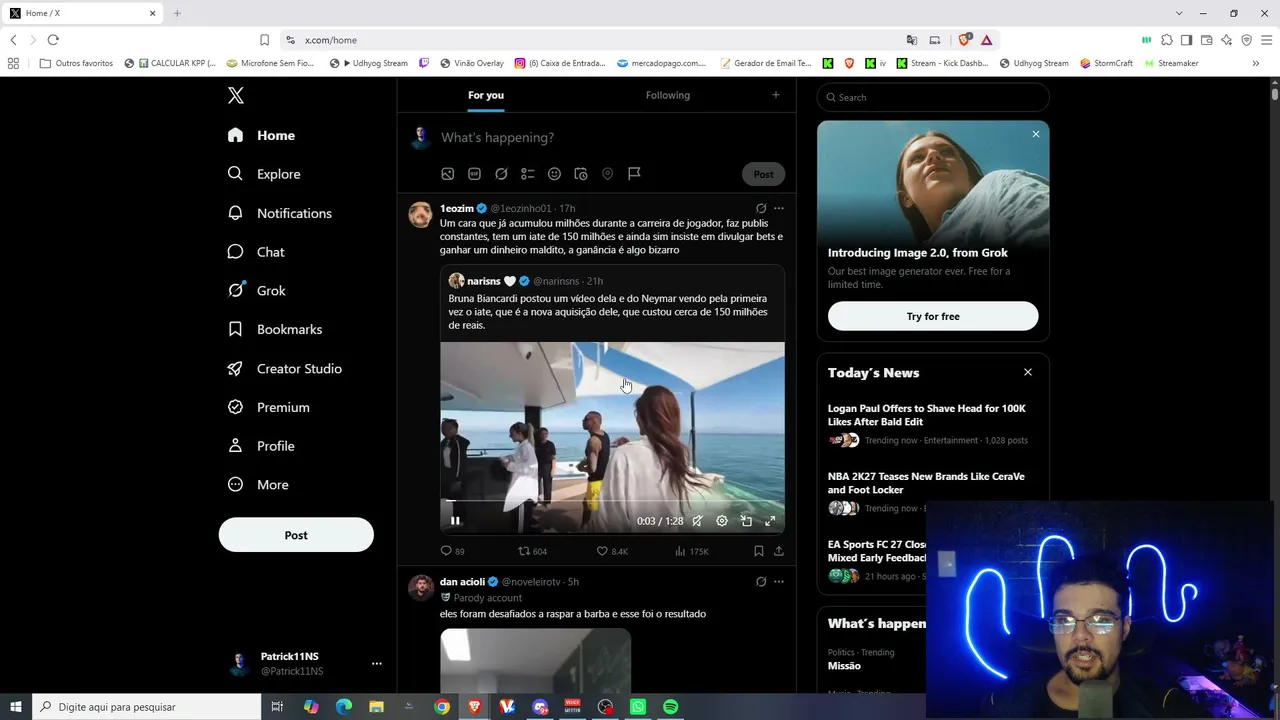Dismiss the Grok Image 2.0 ad
Image resolution: width=1280 pixels, height=720 pixels.
1036,134
